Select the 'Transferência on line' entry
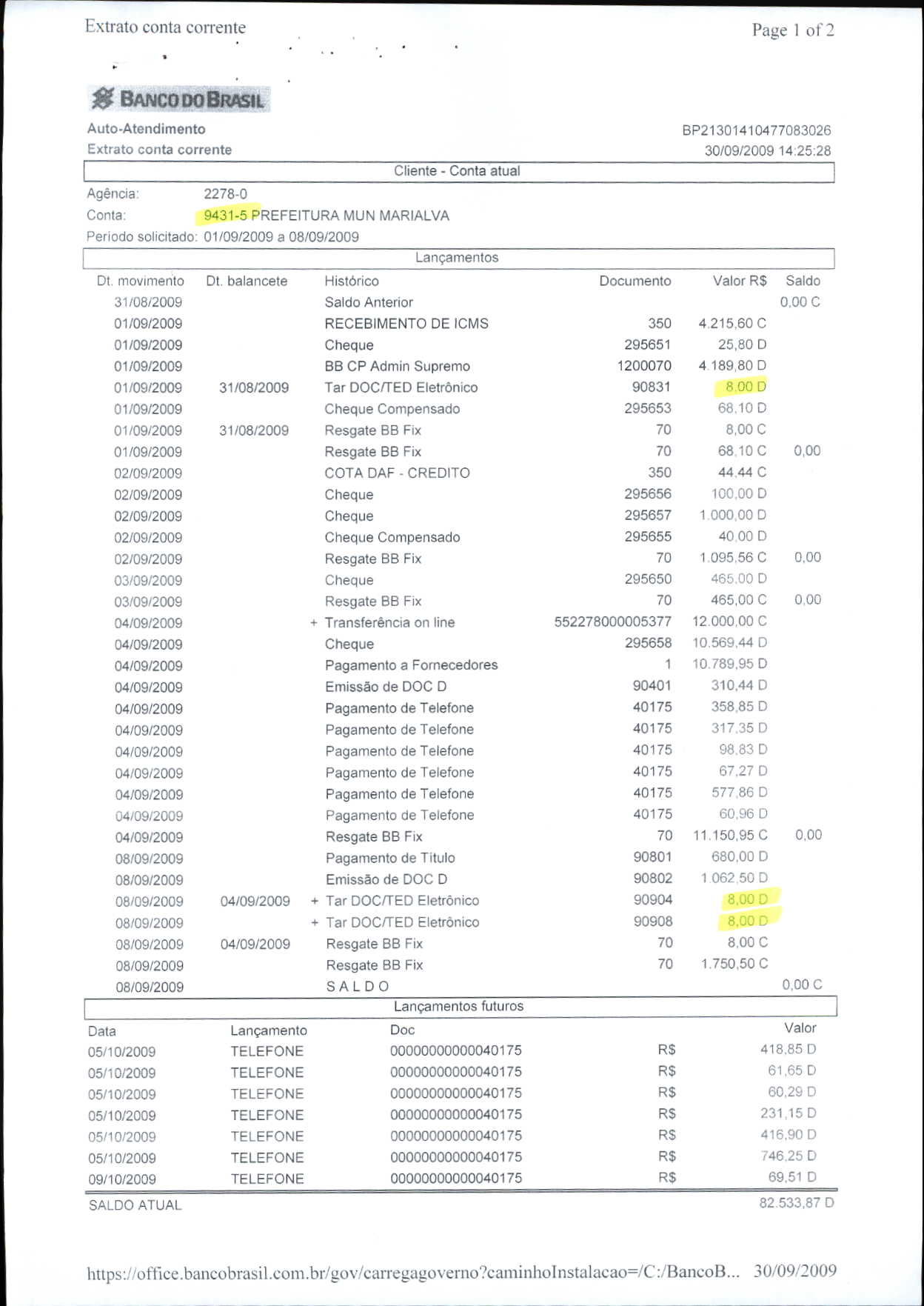 [389, 623]
